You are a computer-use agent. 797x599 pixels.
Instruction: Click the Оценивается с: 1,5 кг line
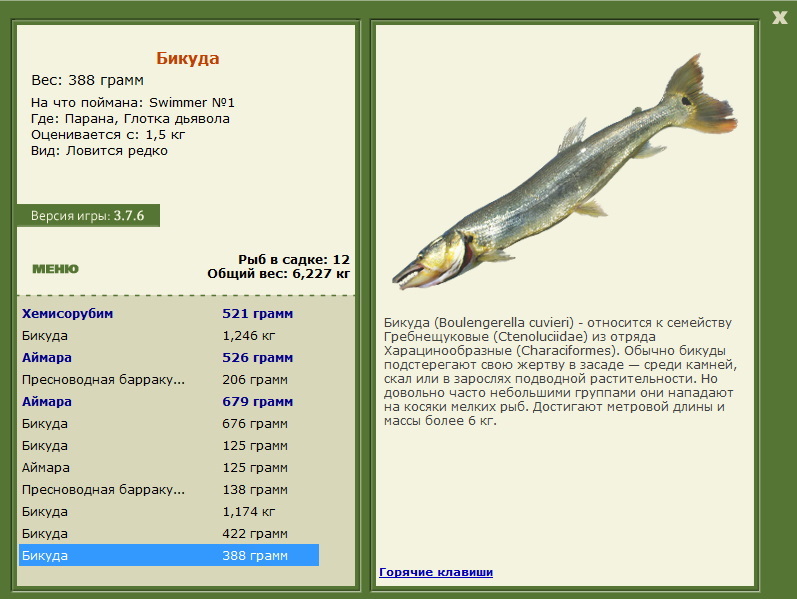coord(108,135)
